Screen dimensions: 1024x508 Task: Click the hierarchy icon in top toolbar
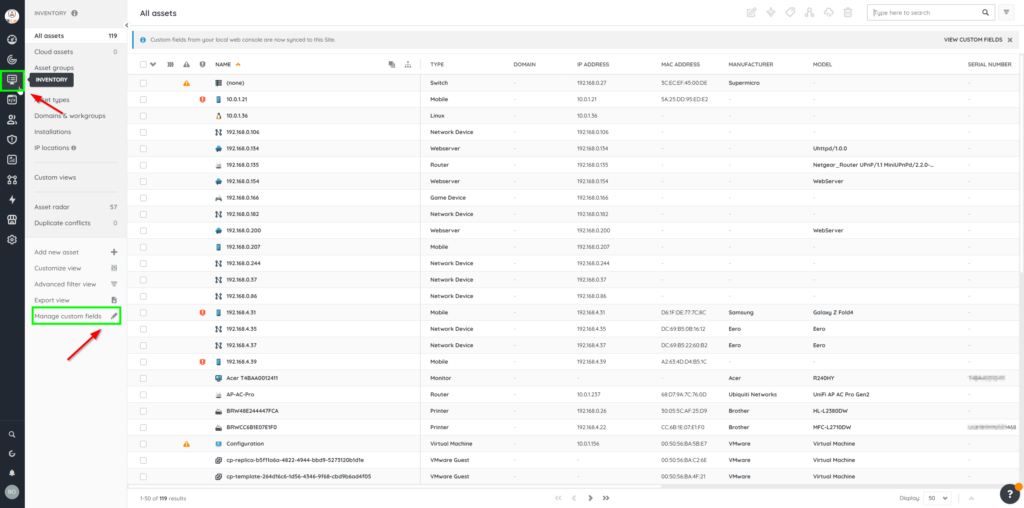point(809,12)
